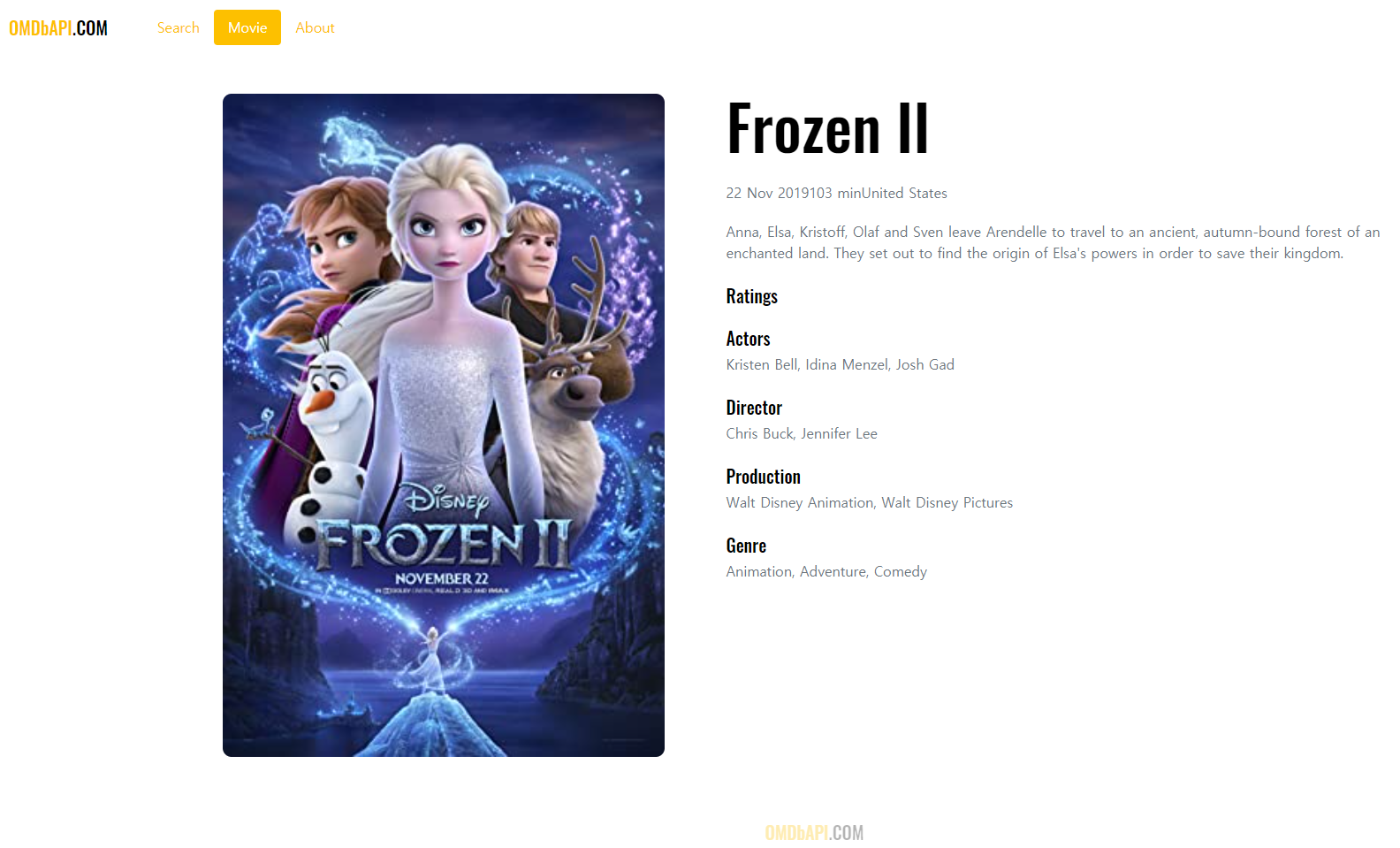Click the Frozen II movie title

827,129
